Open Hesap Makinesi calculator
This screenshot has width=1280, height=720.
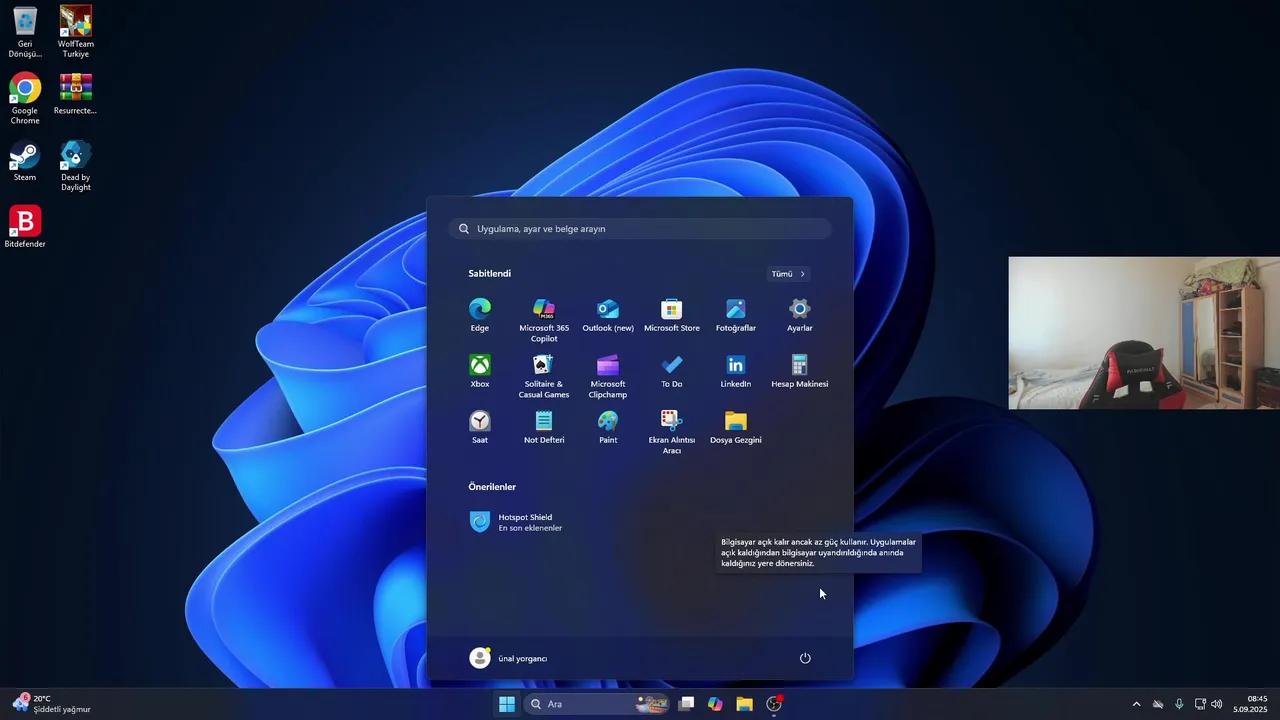tap(800, 371)
